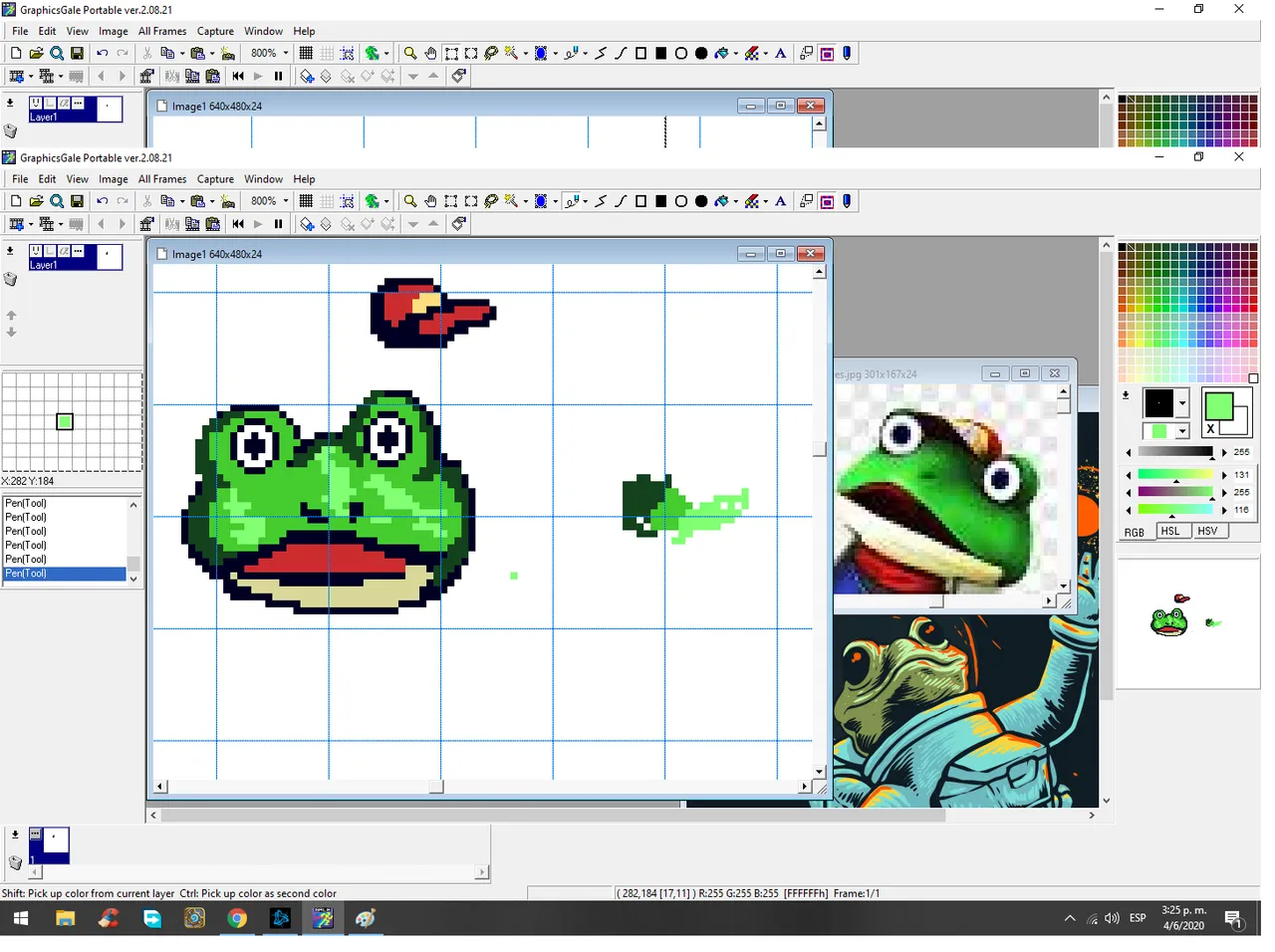Open the green color dropdown in palette panel
This screenshot has height=952, width=1275.
(x=1182, y=431)
